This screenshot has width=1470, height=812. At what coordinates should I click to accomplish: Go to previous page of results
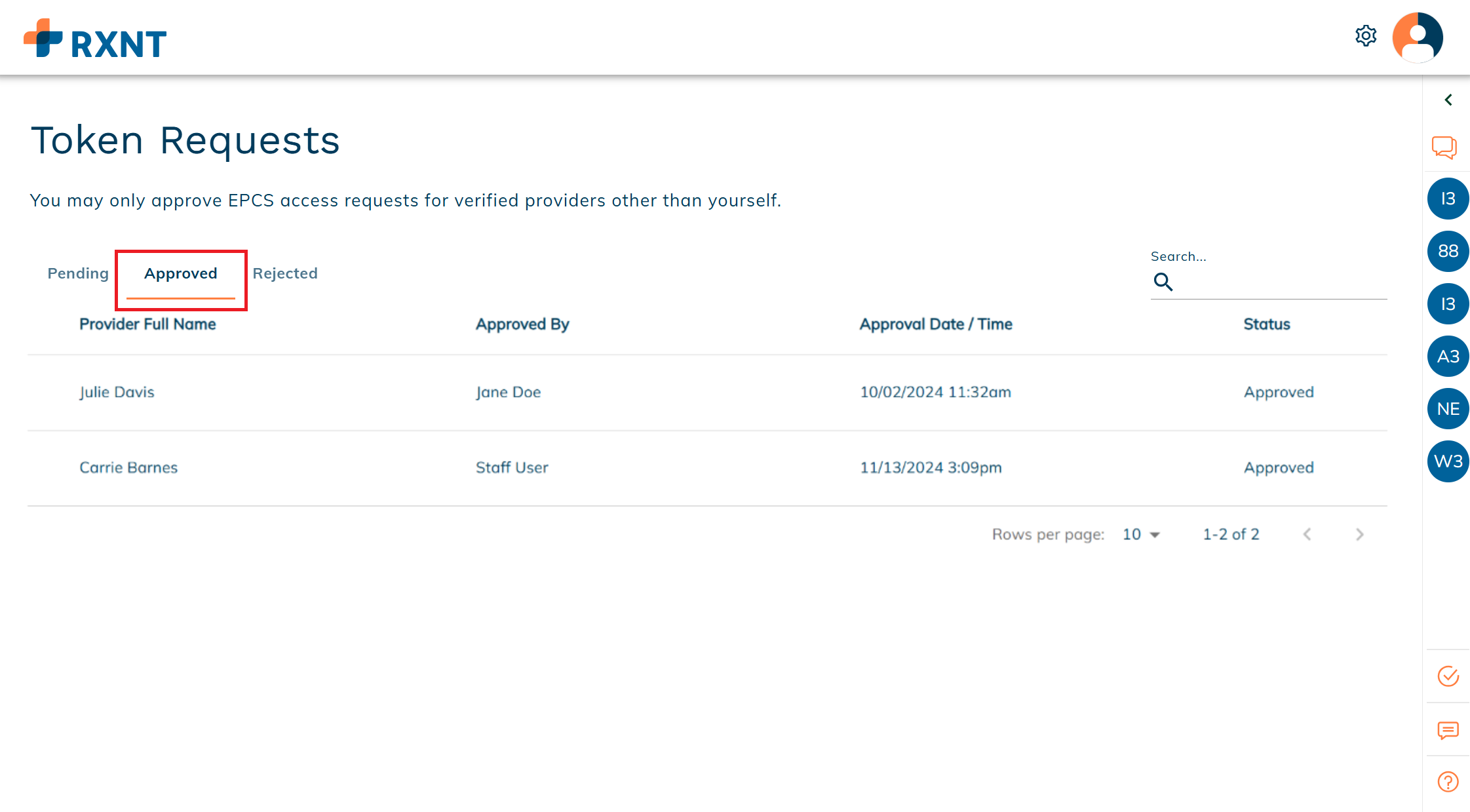[1307, 535]
